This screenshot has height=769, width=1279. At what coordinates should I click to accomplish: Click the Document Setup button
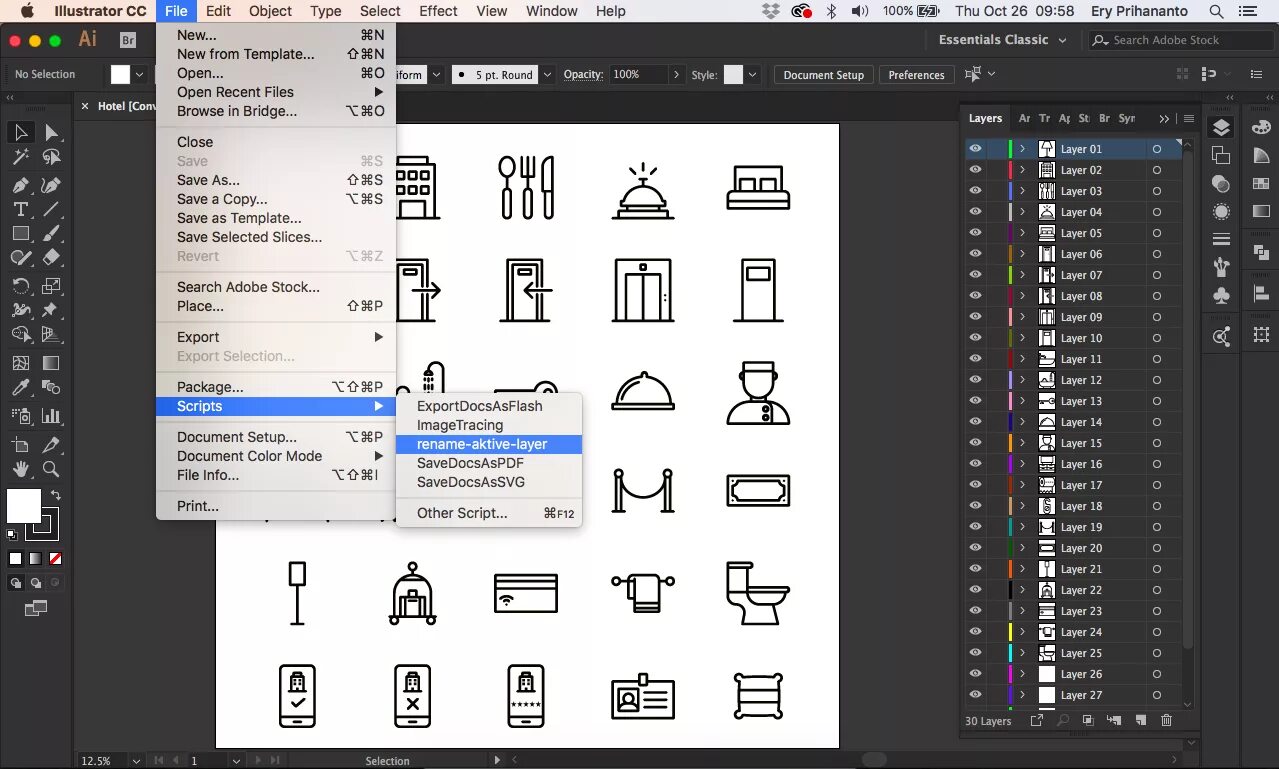coord(823,75)
